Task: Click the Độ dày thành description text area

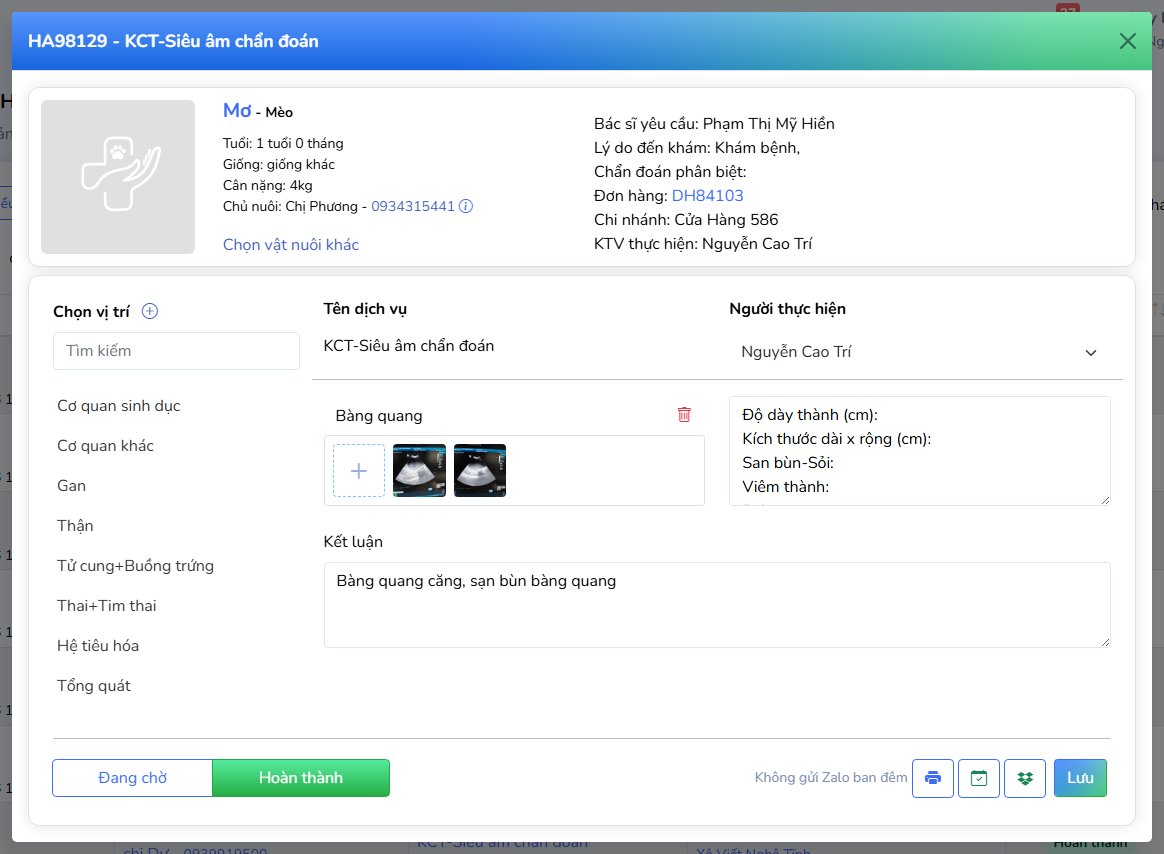Action: tap(920, 451)
